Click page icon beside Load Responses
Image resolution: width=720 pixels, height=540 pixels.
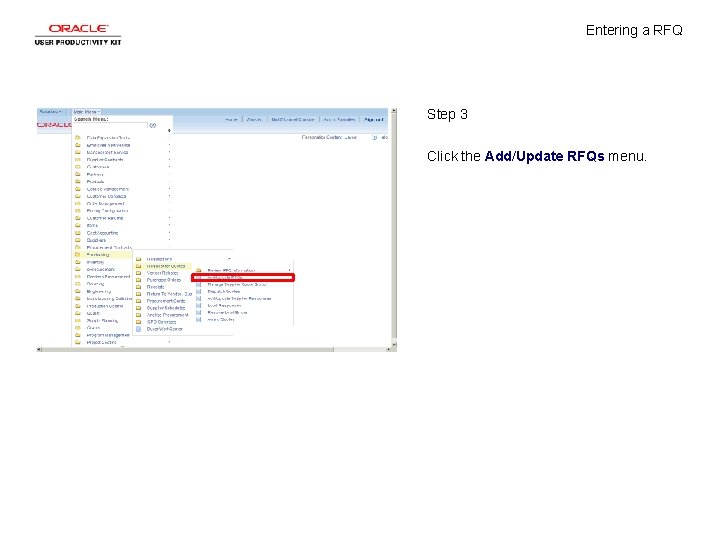199,305
